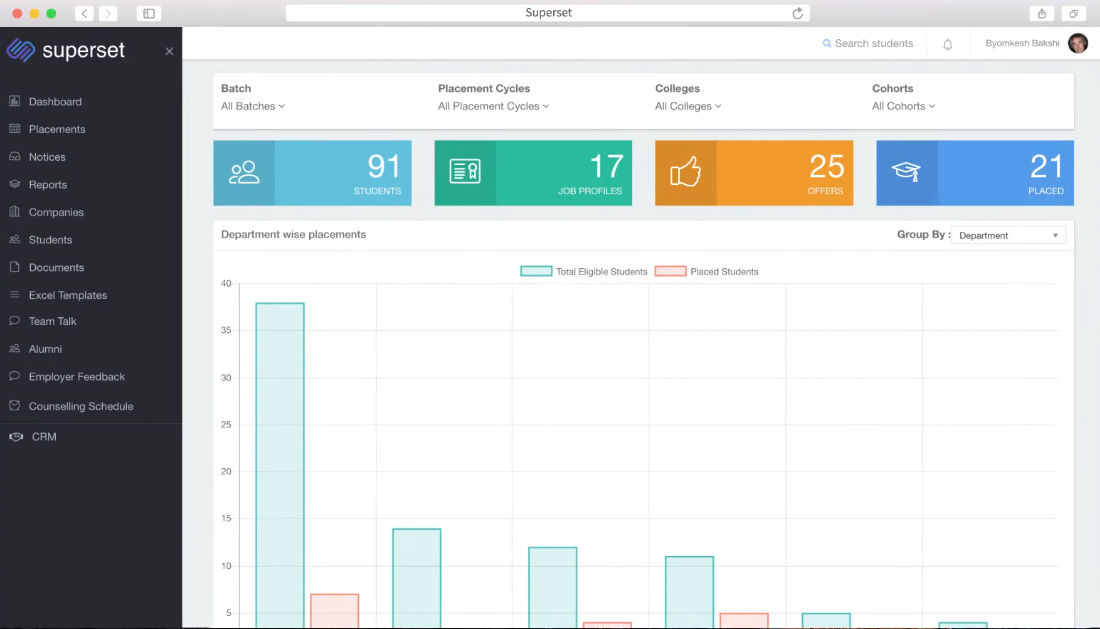Click the 25 Offers stat card

click(x=754, y=173)
